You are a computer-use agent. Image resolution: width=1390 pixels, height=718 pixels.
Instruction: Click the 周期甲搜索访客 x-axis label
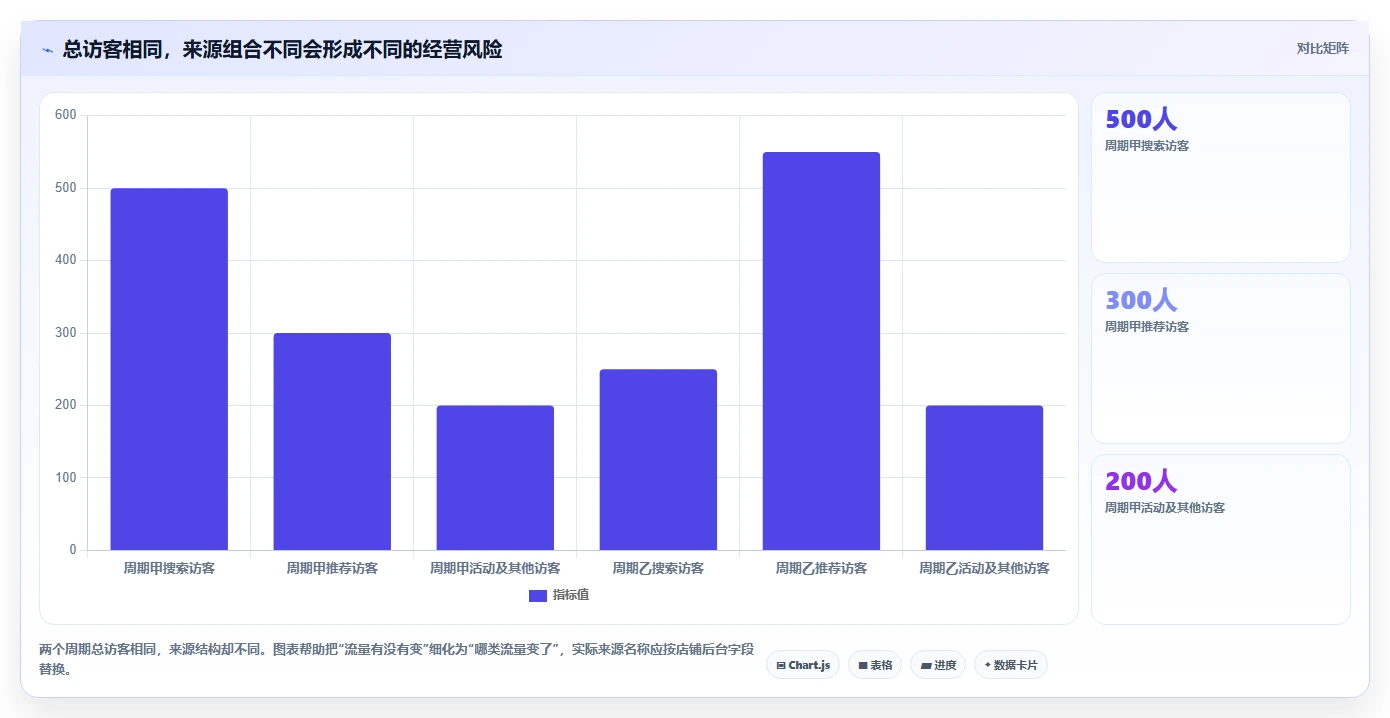[169, 568]
